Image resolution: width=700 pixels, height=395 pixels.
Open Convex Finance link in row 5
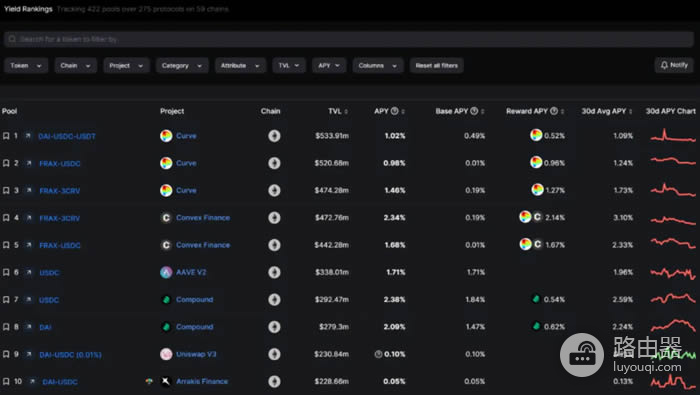(x=203, y=245)
